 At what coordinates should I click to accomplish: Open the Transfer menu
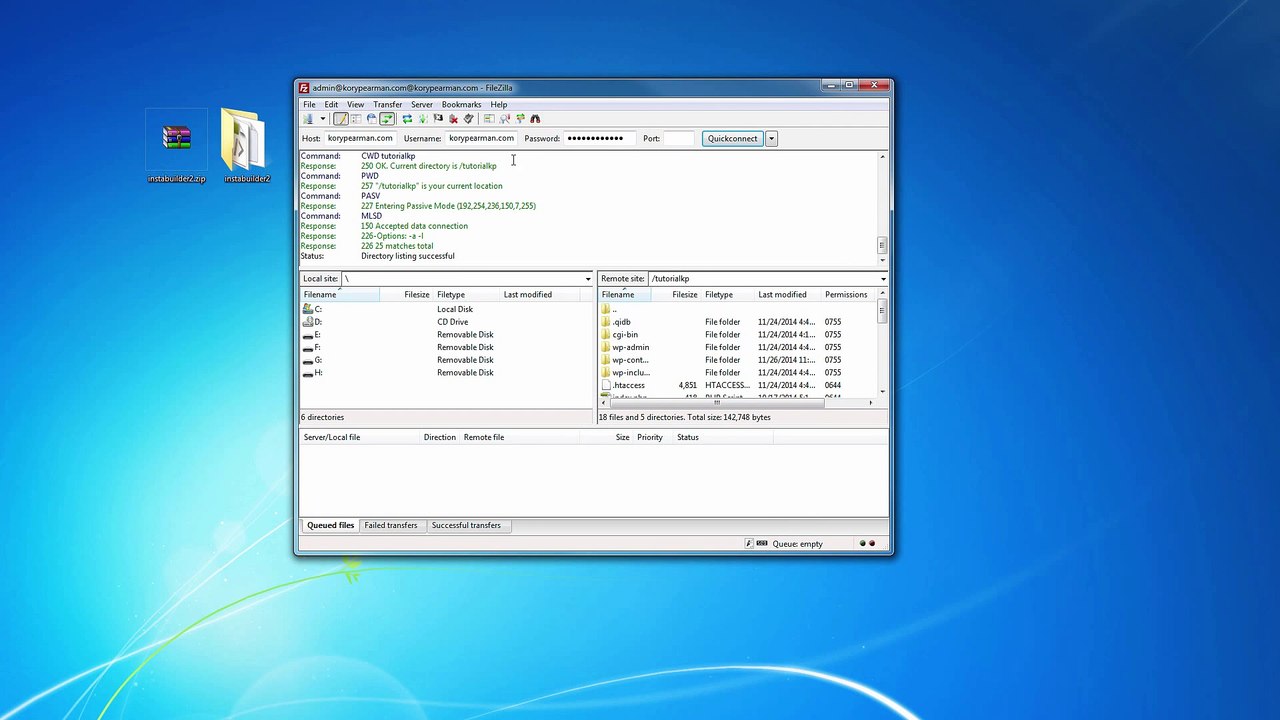pos(388,104)
